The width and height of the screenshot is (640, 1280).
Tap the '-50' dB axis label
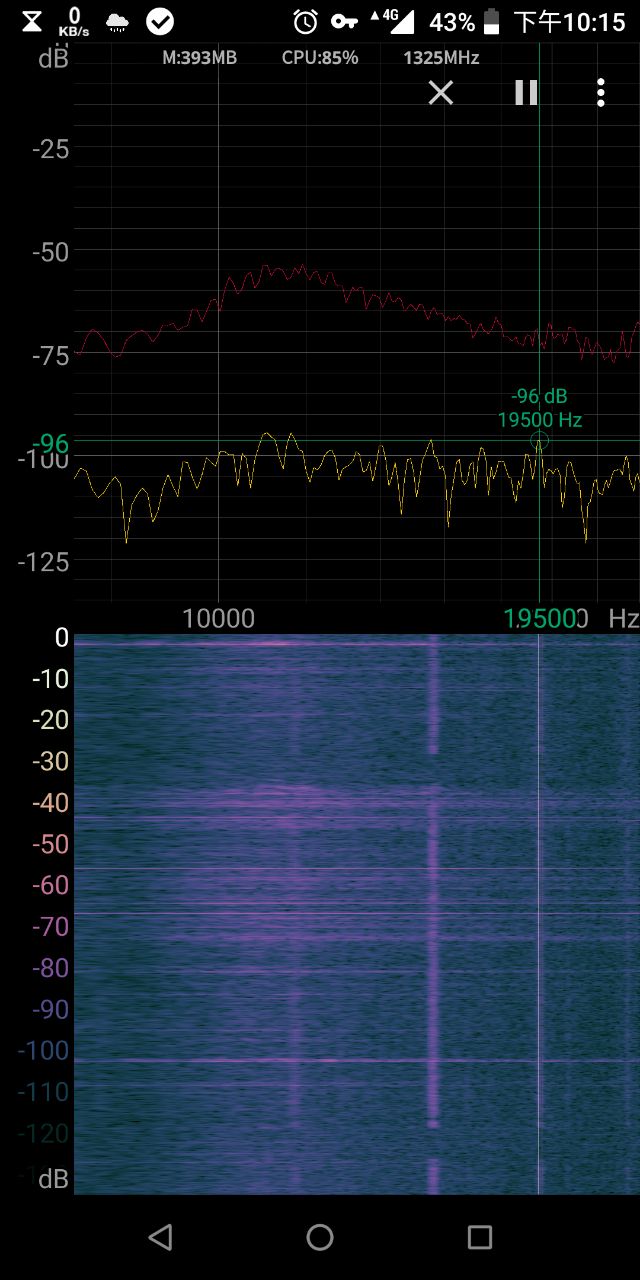[x=50, y=252]
